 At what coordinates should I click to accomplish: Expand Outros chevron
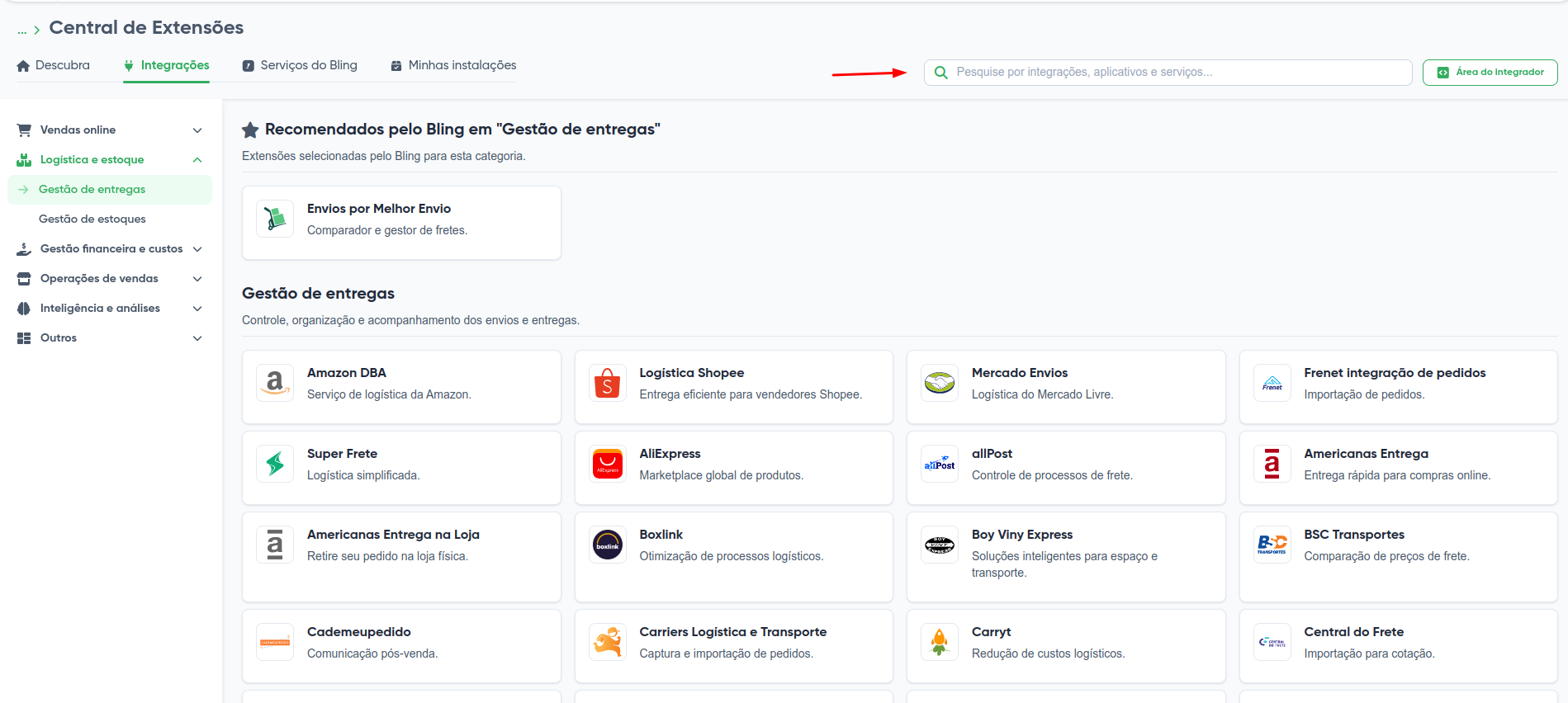coord(197,338)
